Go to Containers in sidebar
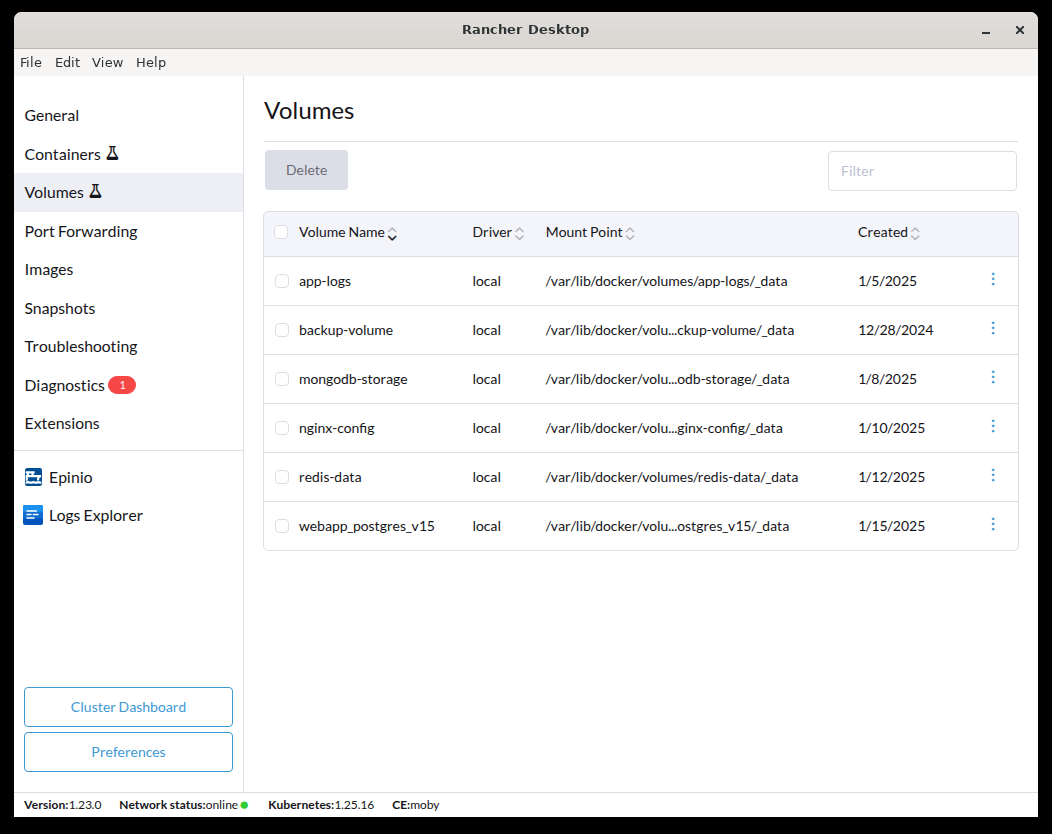Image resolution: width=1052 pixels, height=834 pixels. [128, 154]
